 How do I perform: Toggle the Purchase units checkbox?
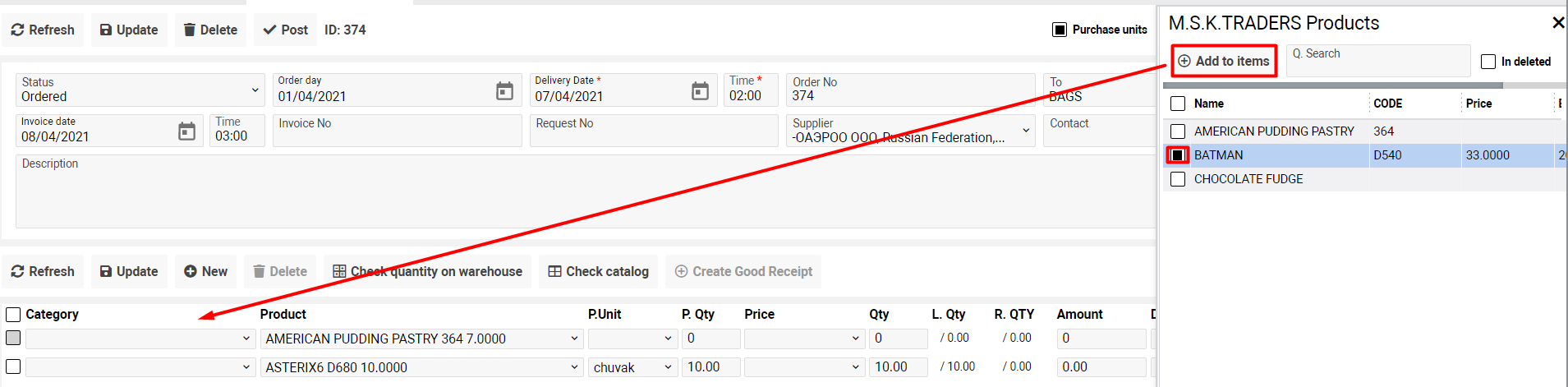(1060, 30)
